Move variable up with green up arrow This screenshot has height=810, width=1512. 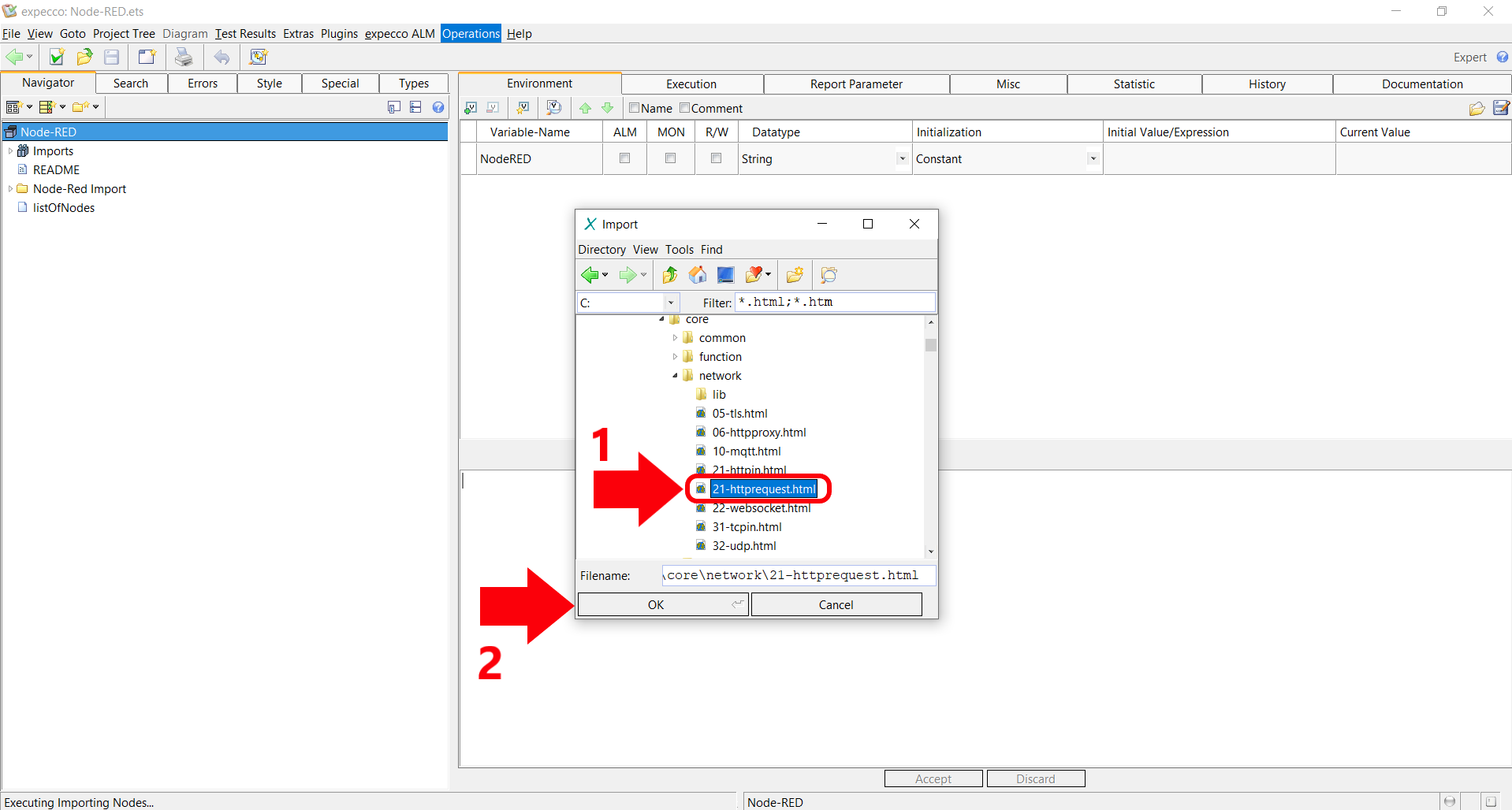585,108
